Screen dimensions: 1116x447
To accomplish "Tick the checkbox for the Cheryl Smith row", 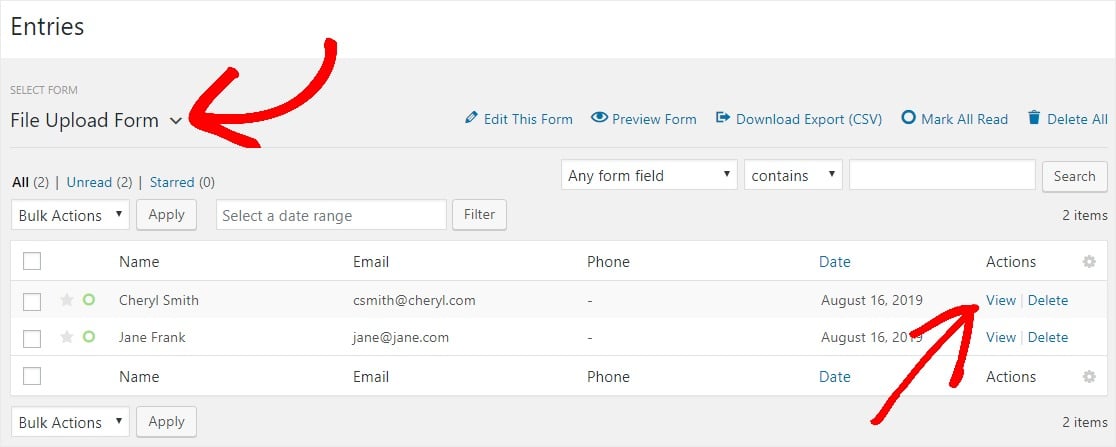I will (x=32, y=301).
